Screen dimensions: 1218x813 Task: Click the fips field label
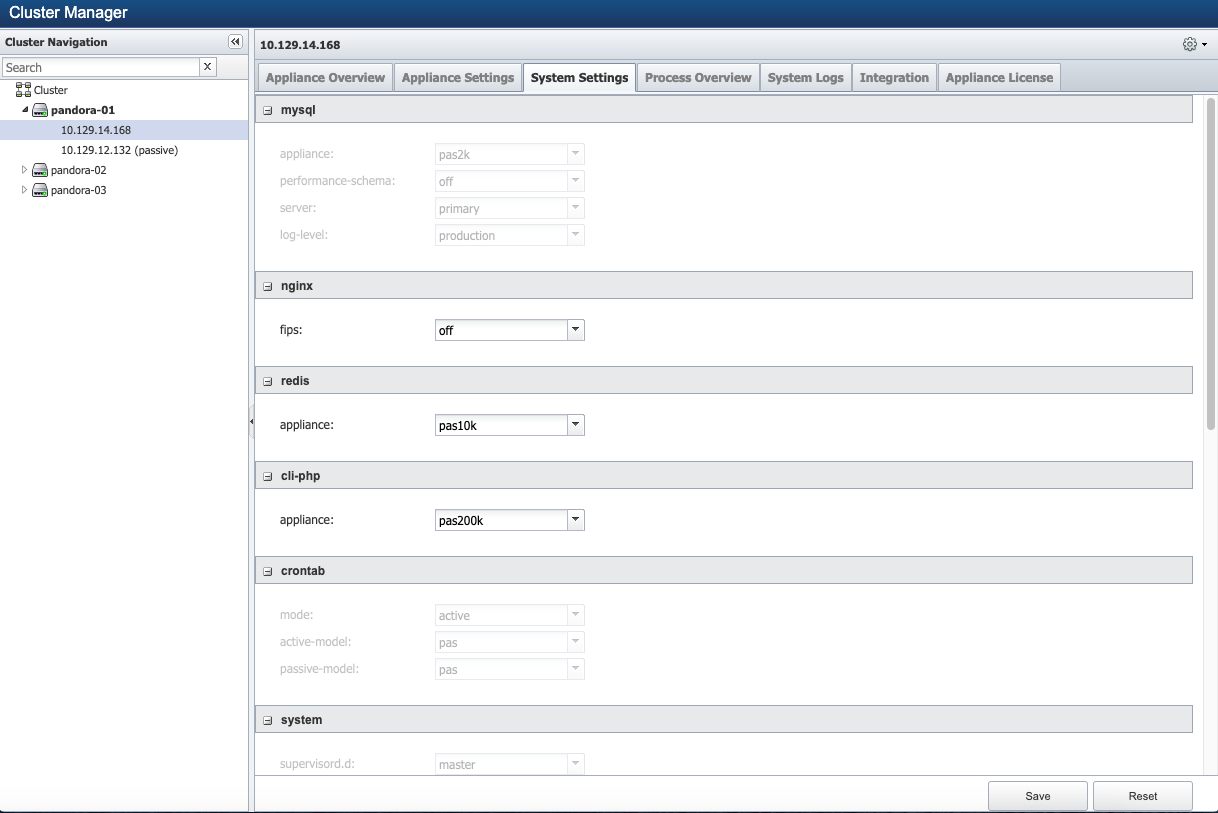coord(291,330)
